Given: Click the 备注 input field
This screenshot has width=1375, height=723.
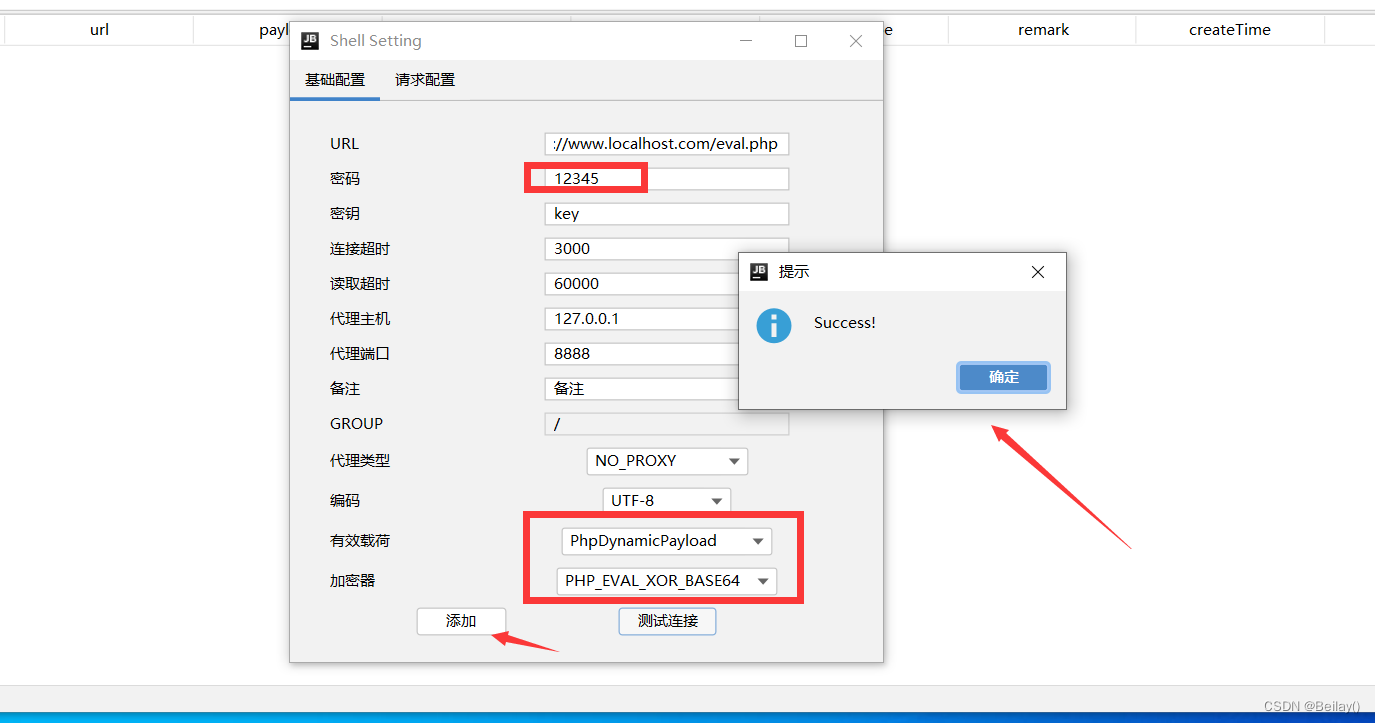Looking at the screenshot, I should pos(643,389).
